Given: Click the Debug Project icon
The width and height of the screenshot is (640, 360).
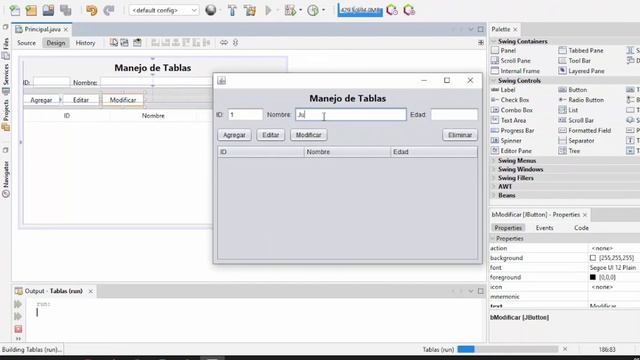Looking at the screenshot, I should [x=290, y=10].
